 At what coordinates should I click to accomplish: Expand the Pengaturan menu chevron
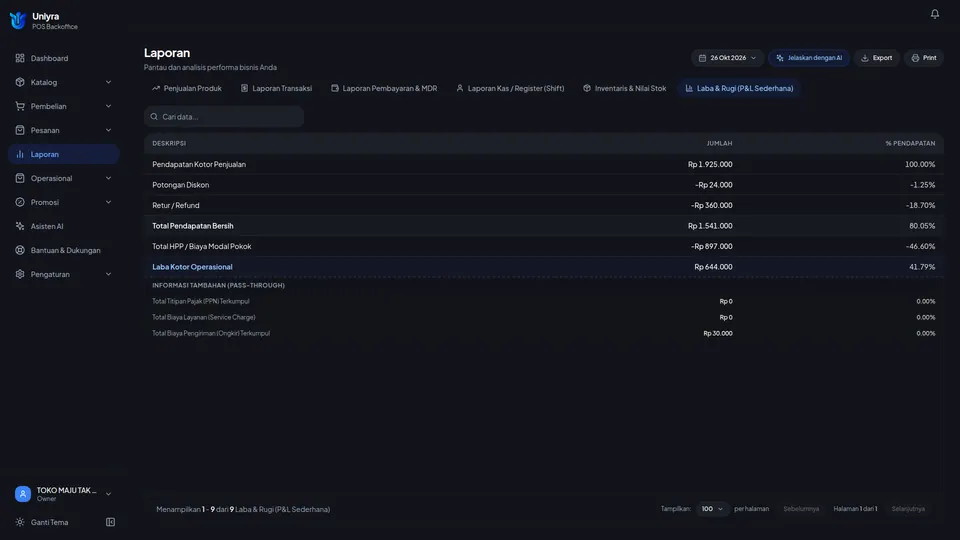[x=108, y=274]
